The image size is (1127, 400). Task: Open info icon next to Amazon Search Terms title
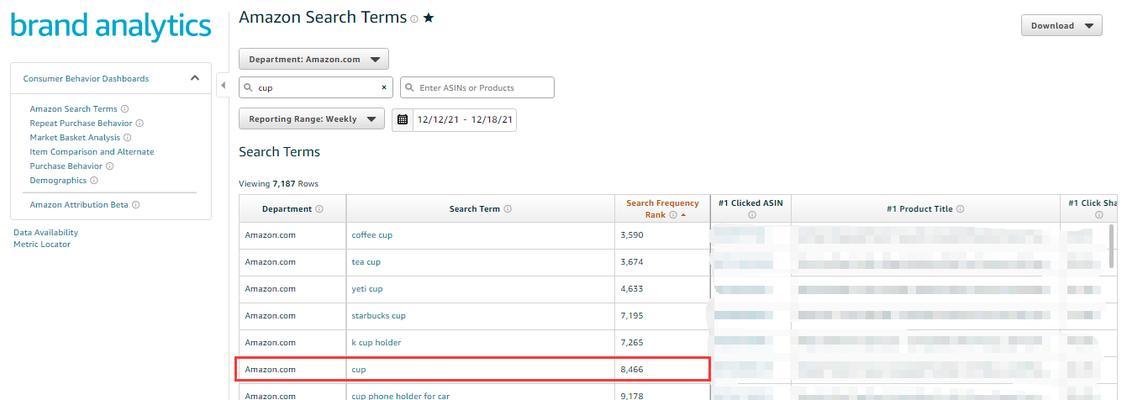tap(414, 19)
